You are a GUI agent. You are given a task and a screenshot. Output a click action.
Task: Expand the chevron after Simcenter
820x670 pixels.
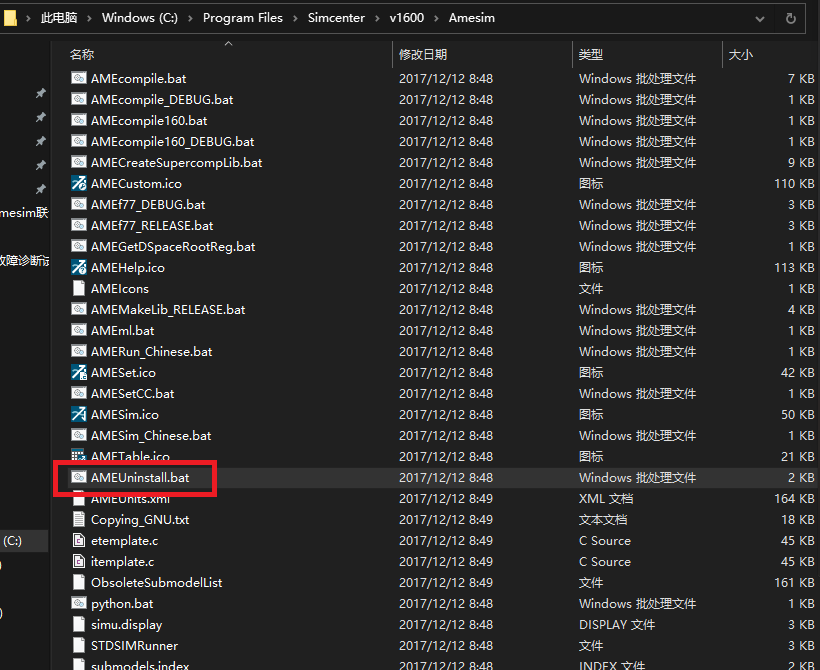[377, 18]
